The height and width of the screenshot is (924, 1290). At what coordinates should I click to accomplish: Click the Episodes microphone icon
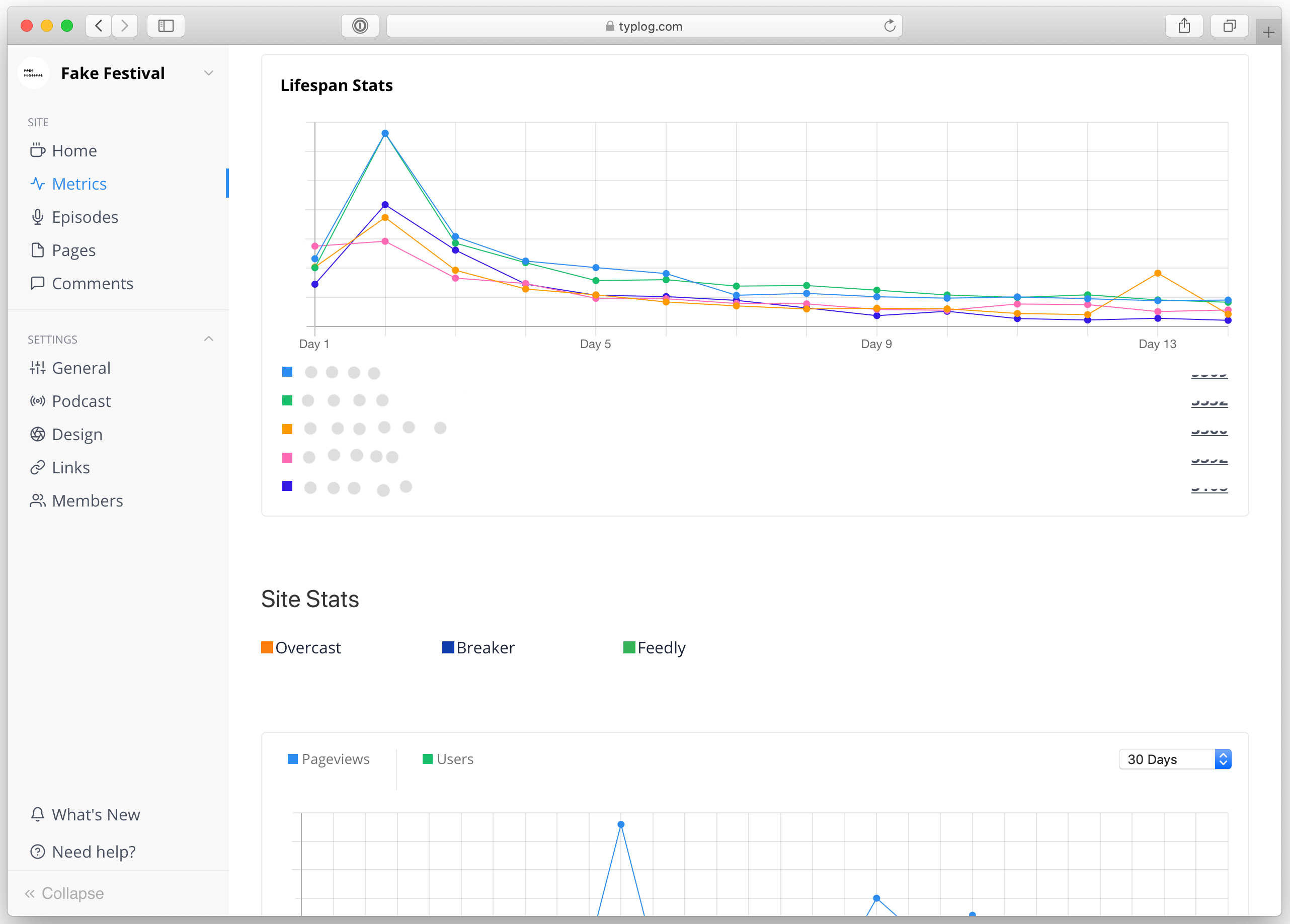click(x=38, y=217)
